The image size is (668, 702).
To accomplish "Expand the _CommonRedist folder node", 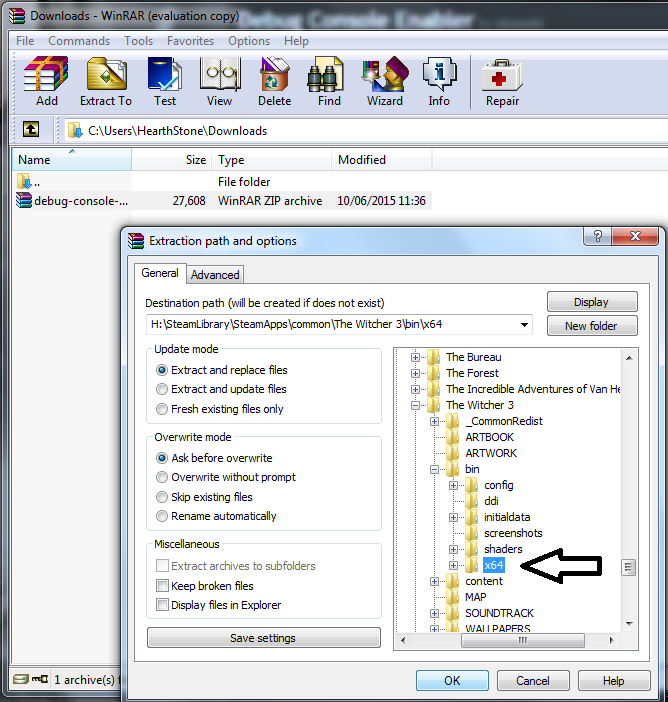I will (x=434, y=421).
